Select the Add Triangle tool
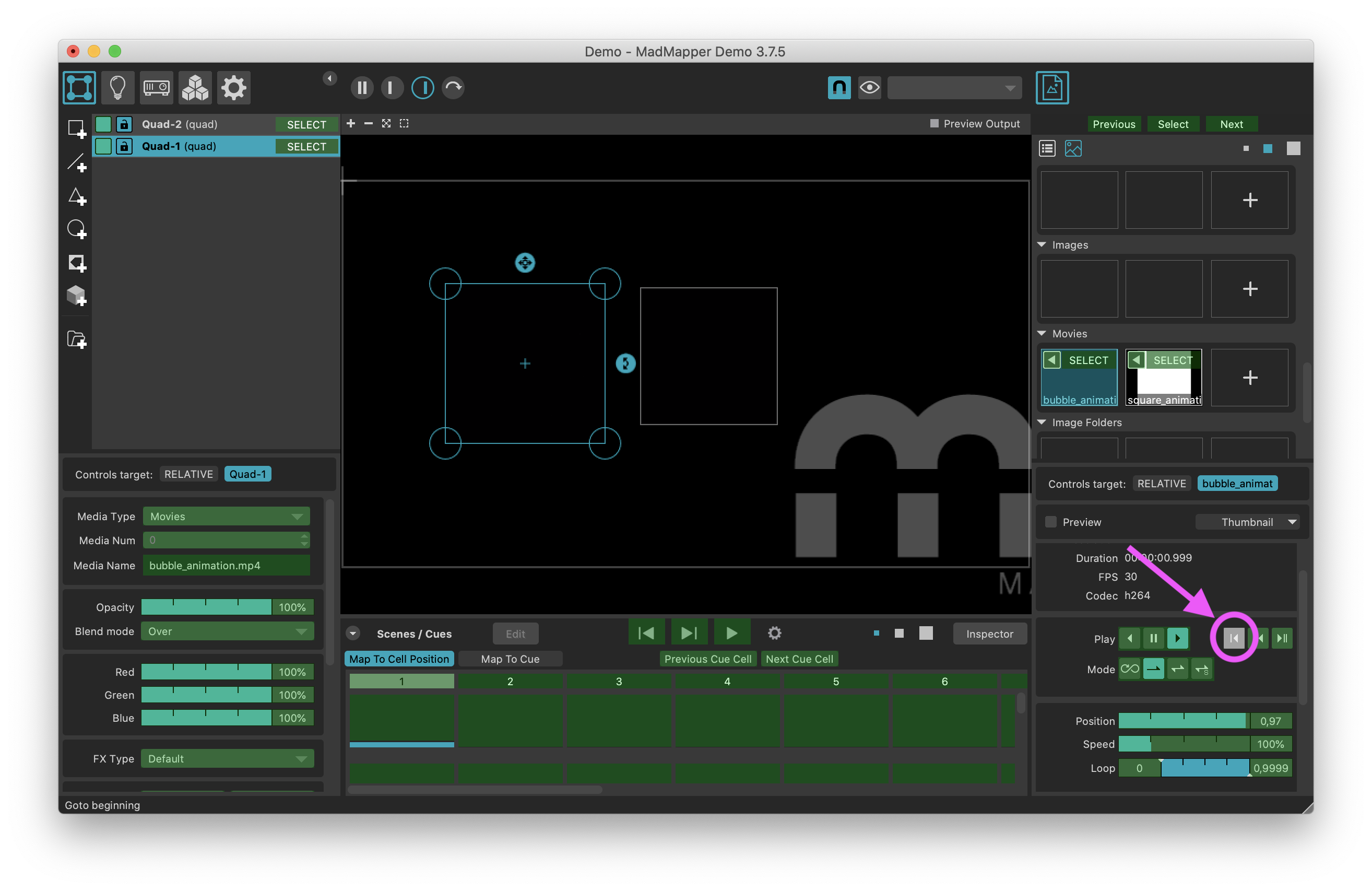1372x891 pixels. tap(77, 196)
